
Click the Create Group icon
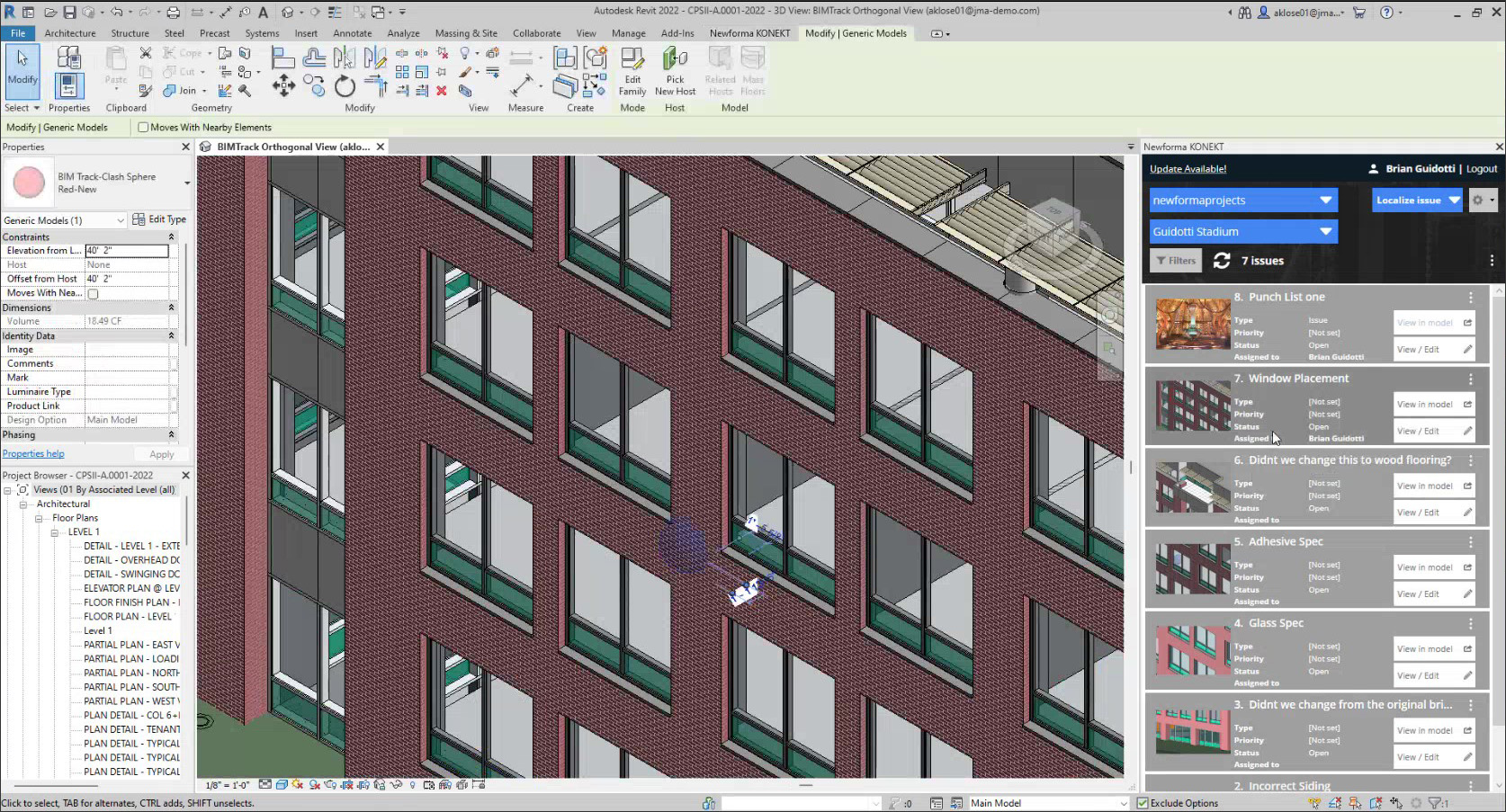[596, 58]
